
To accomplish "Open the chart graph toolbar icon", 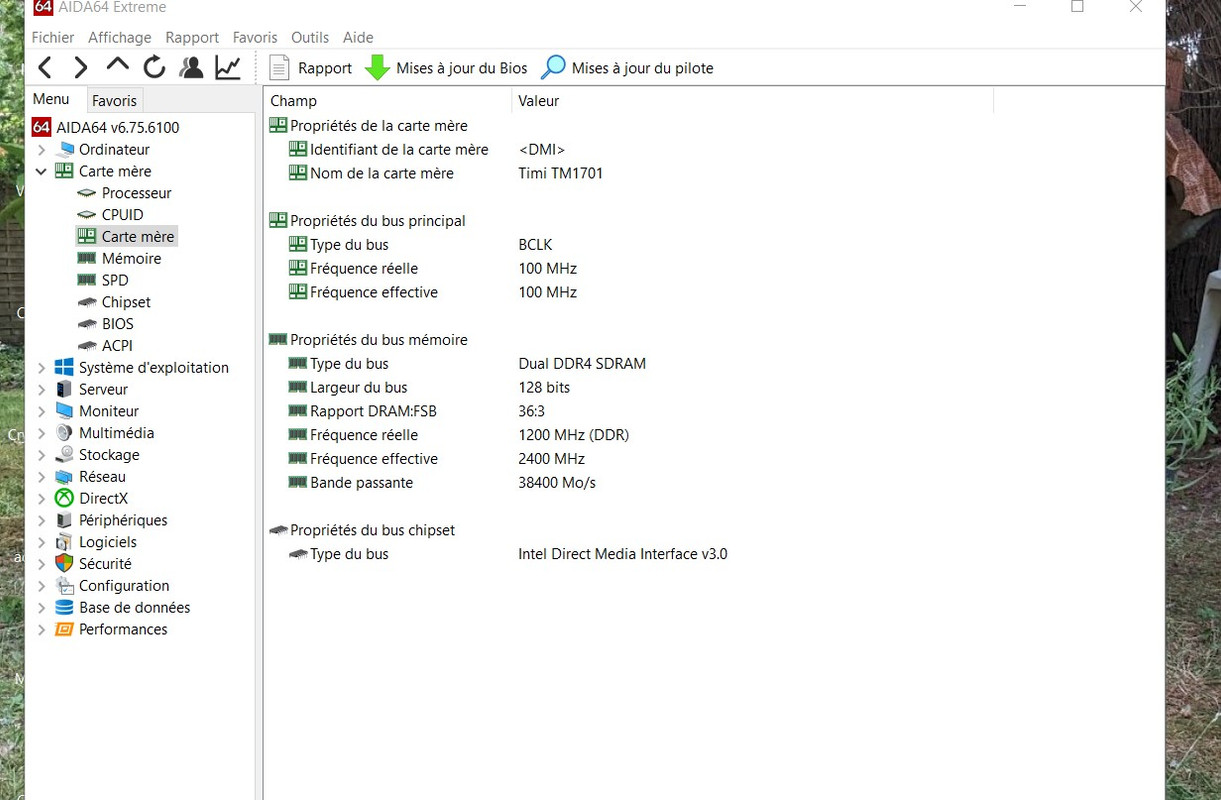I will [228, 68].
